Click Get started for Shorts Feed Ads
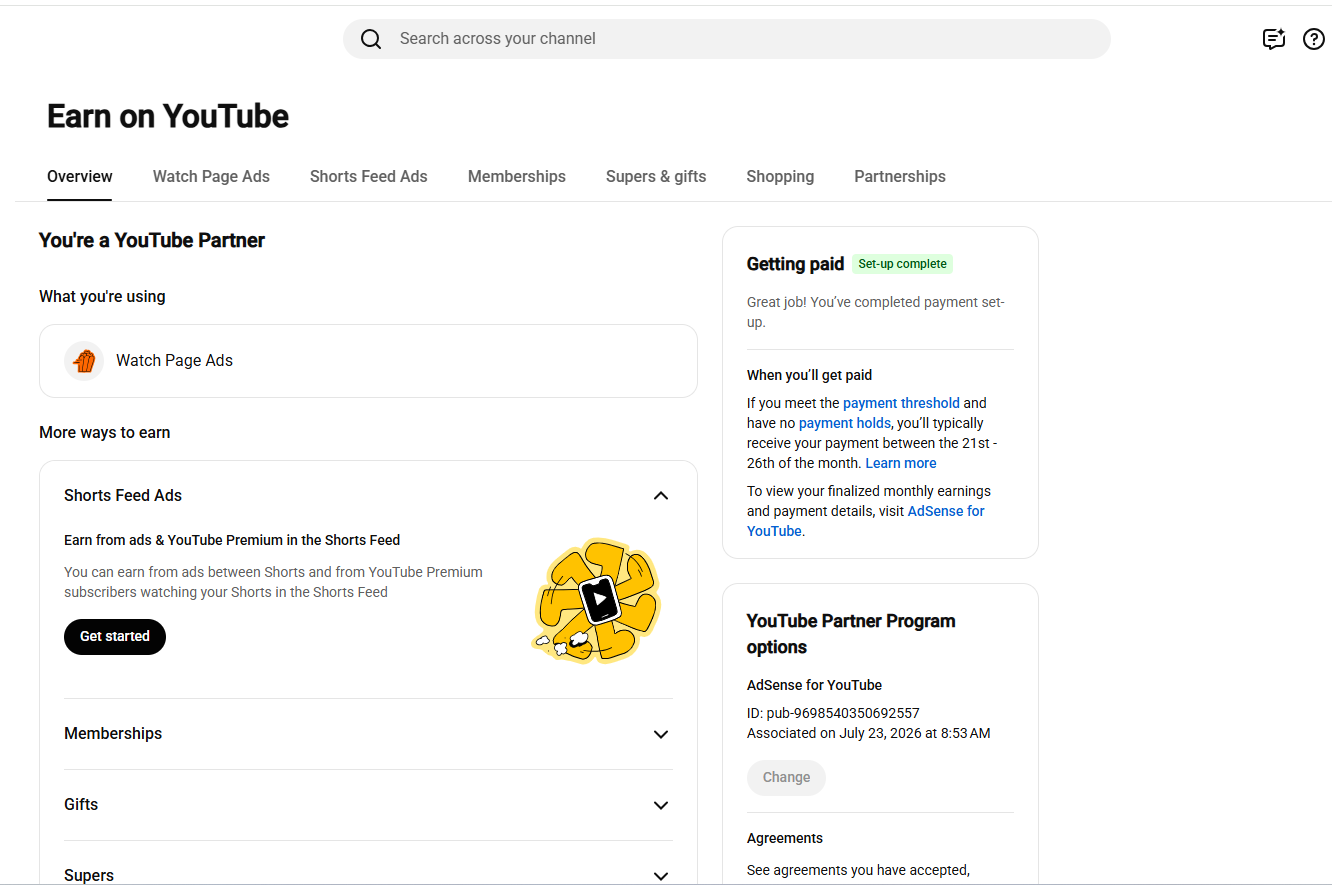 click(x=115, y=637)
